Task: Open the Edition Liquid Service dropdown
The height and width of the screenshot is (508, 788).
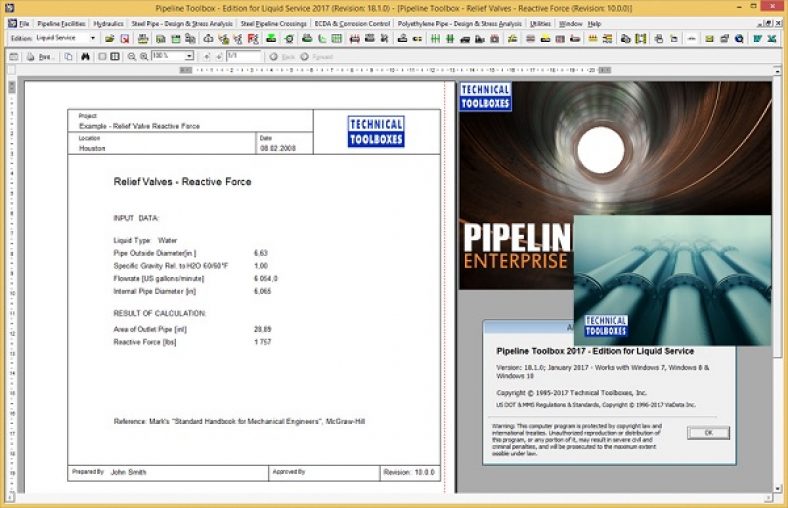Action: pyautogui.click(x=93, y=39)
